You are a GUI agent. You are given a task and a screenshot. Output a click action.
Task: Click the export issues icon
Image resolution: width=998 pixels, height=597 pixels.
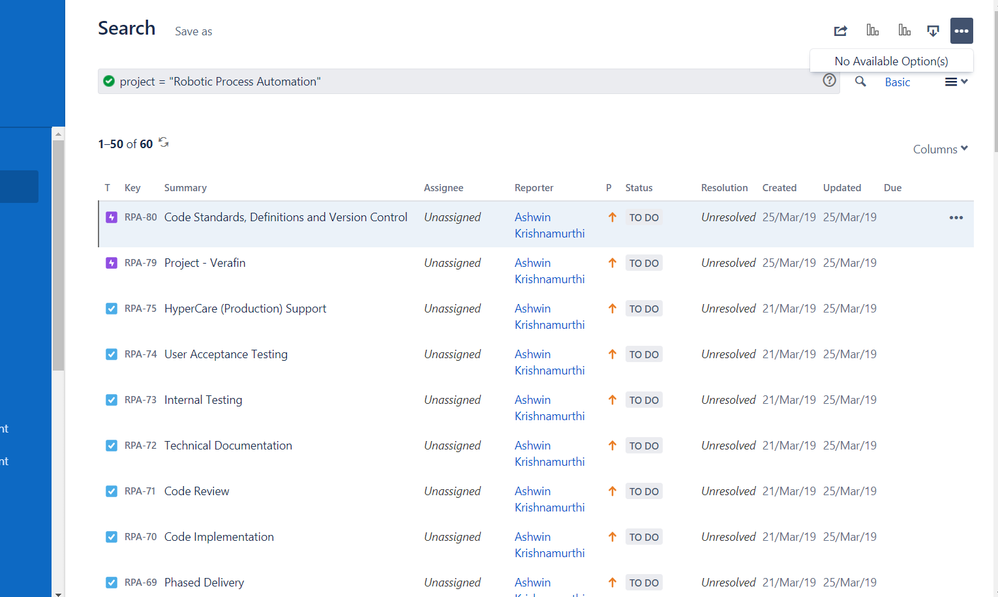tap(933, 31)
